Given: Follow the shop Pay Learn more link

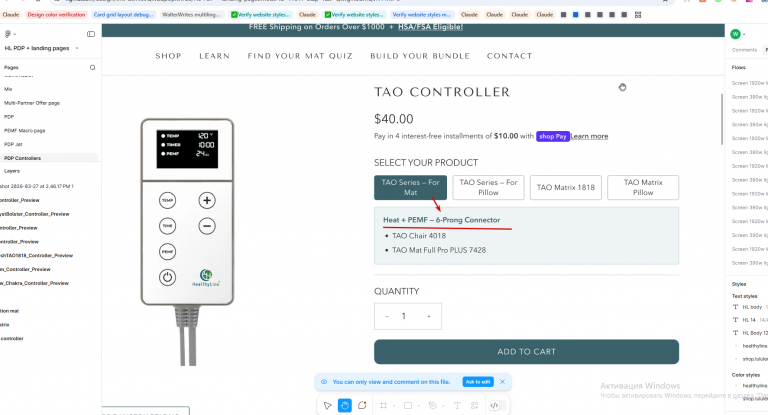Looking at the screenshot, I should [589, 136].
